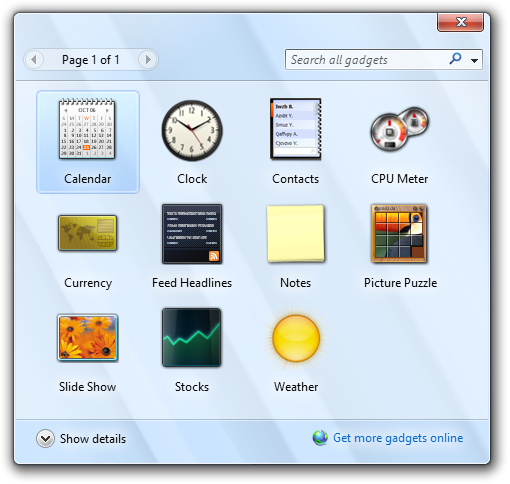Click the Feed Headlines label text

click(192, 283)
